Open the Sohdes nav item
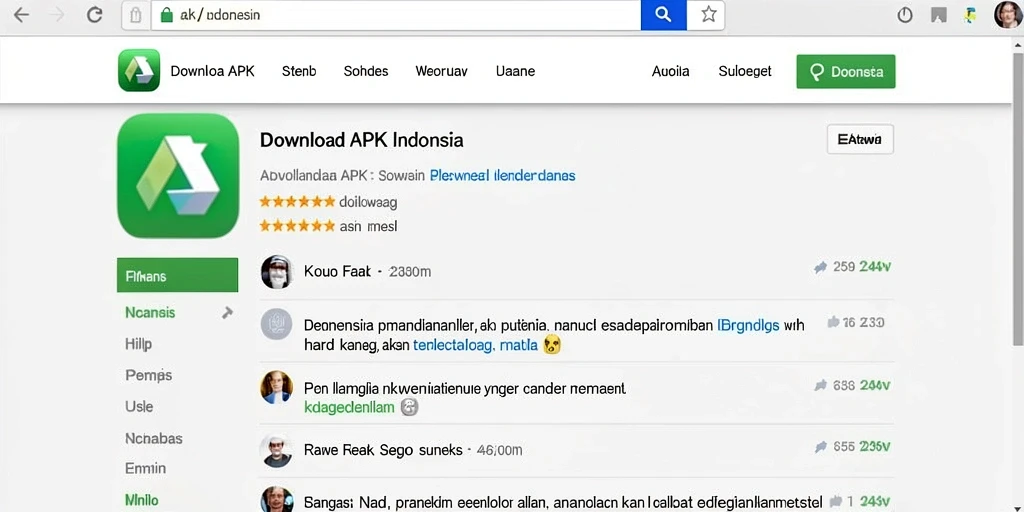 click(x=366, y=71)
